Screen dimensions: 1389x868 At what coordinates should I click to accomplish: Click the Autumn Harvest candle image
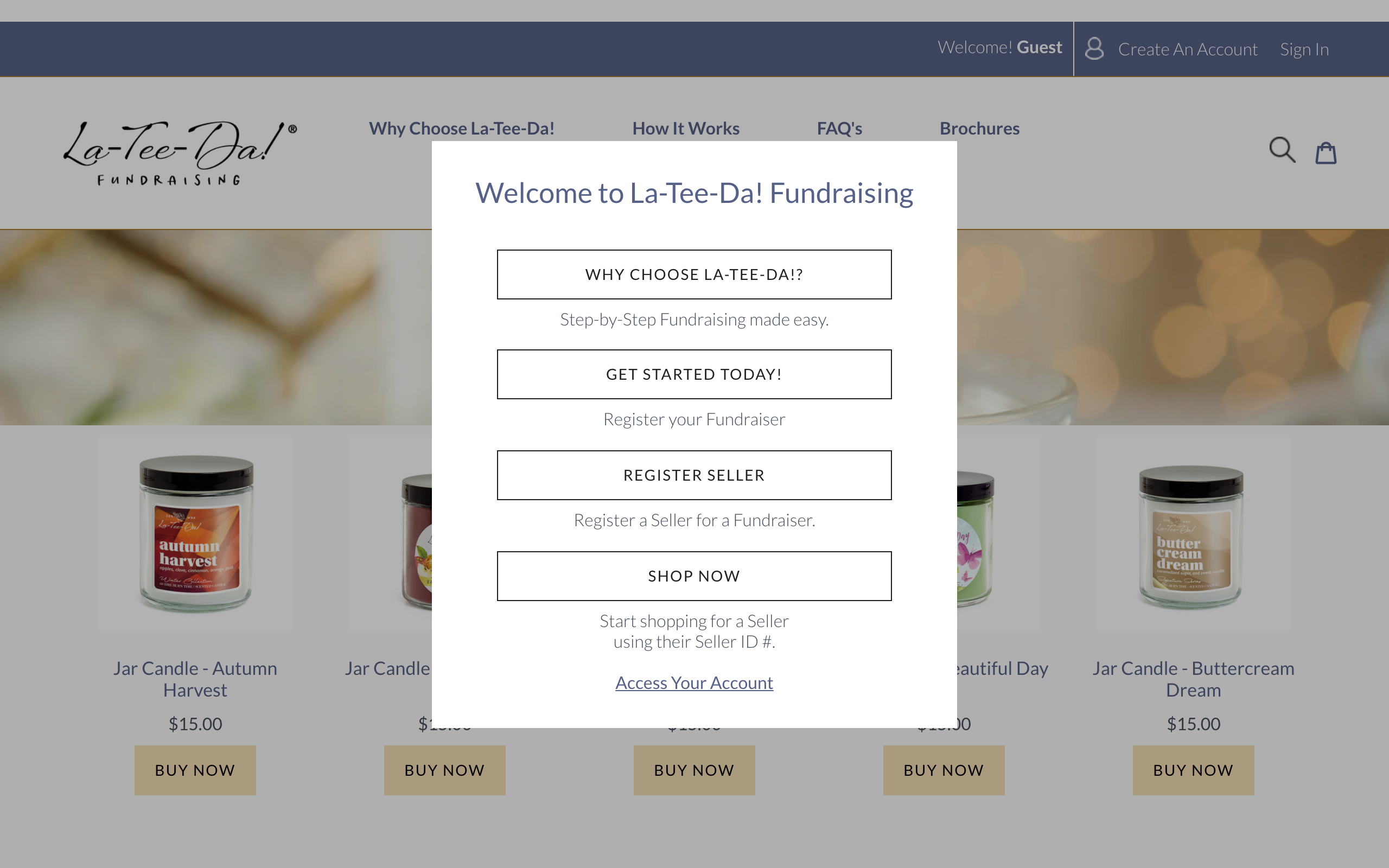(195, 534)
